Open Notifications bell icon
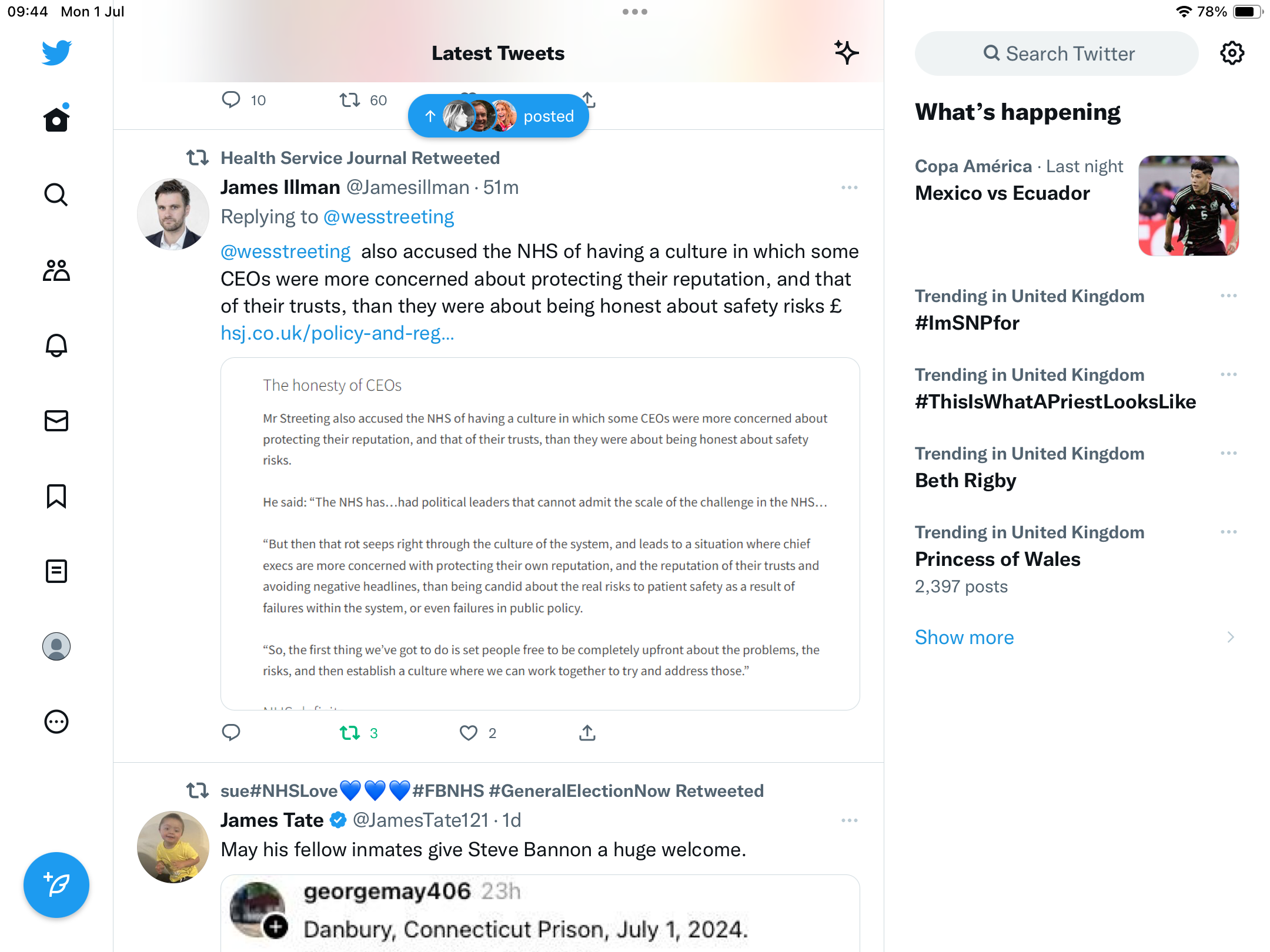 (56, 346)
